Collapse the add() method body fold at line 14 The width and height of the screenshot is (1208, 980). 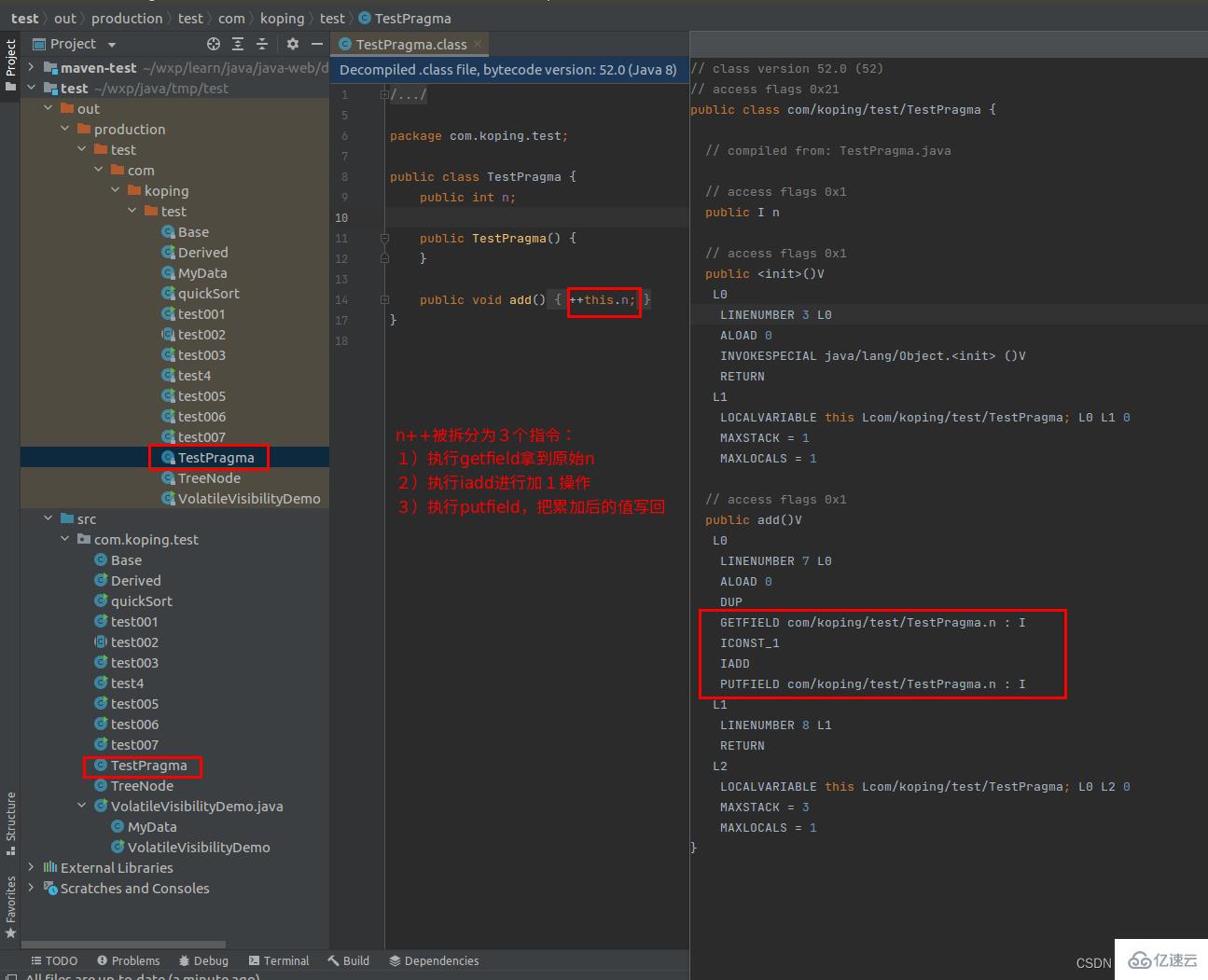click(x=384, y=299)
